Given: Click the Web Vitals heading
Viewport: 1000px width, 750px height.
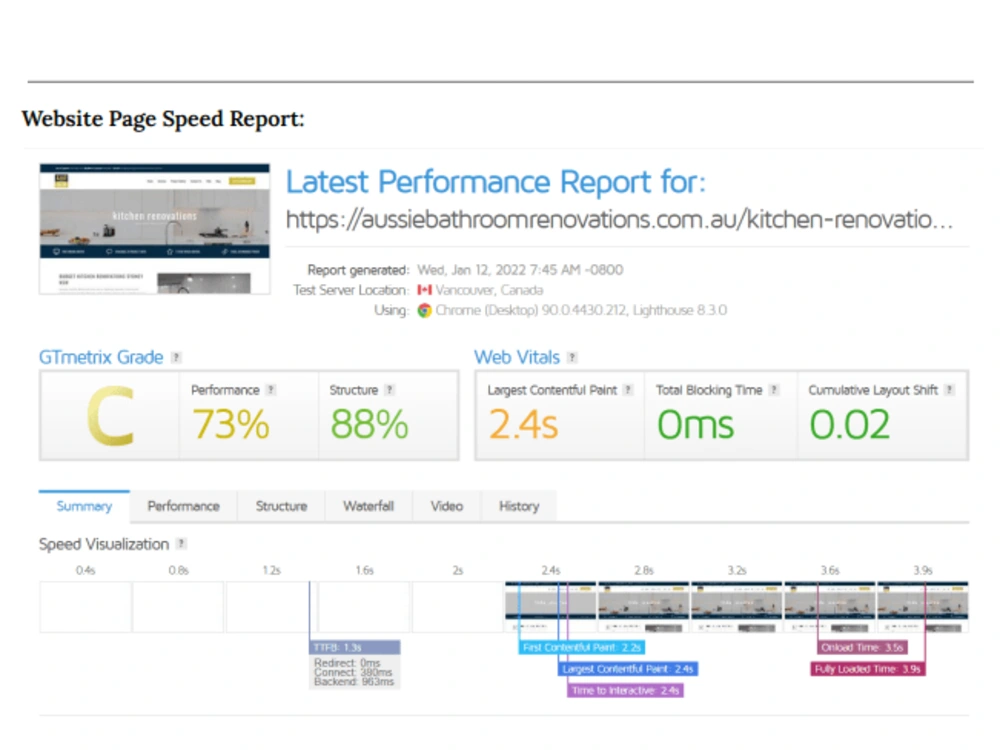Looking at the screenshot, I should point(517,358).
